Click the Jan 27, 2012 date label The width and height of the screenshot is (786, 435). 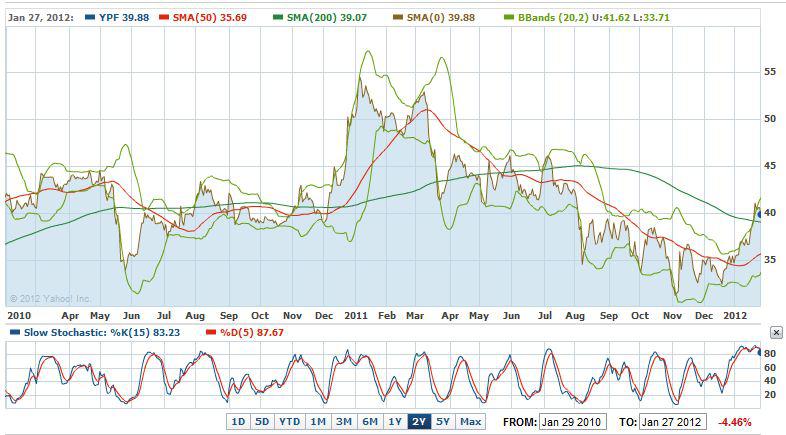[x=41, y=18]
